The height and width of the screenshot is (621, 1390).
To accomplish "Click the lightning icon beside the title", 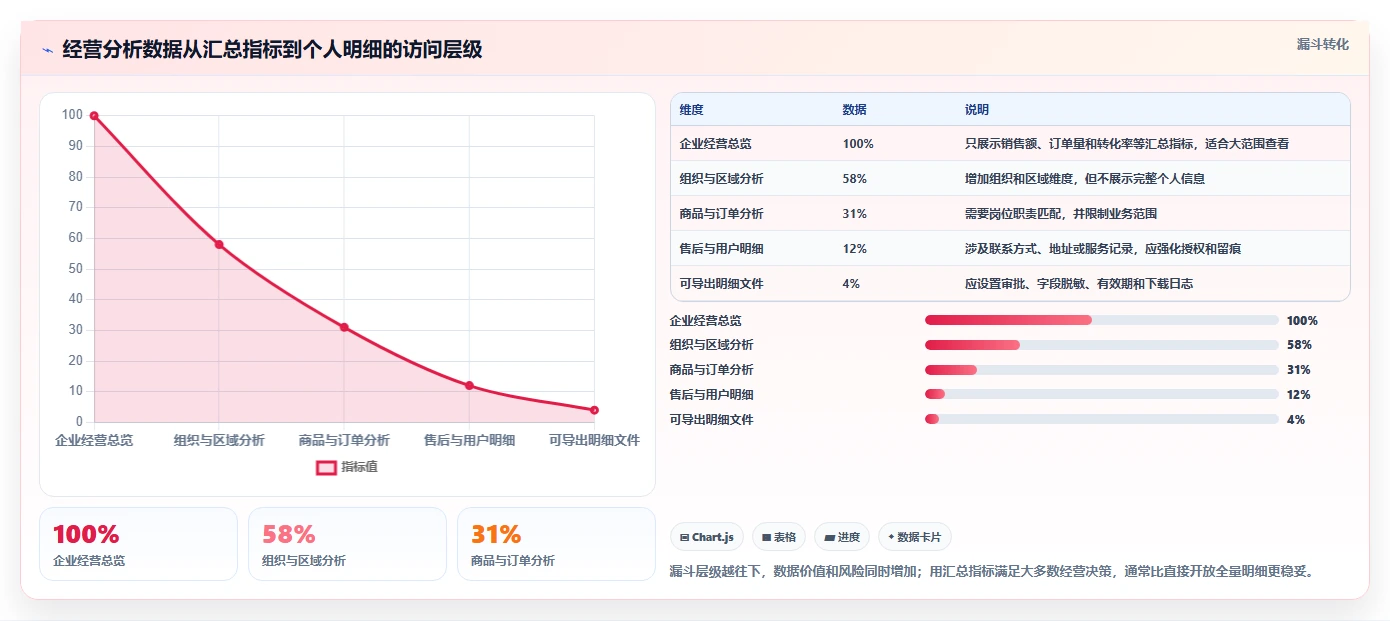I will point(47,50).
